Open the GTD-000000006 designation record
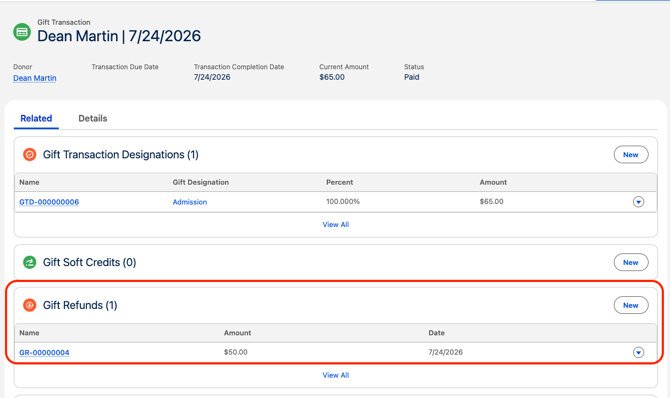The image size is (670, 398). click(x=49, y=202)
